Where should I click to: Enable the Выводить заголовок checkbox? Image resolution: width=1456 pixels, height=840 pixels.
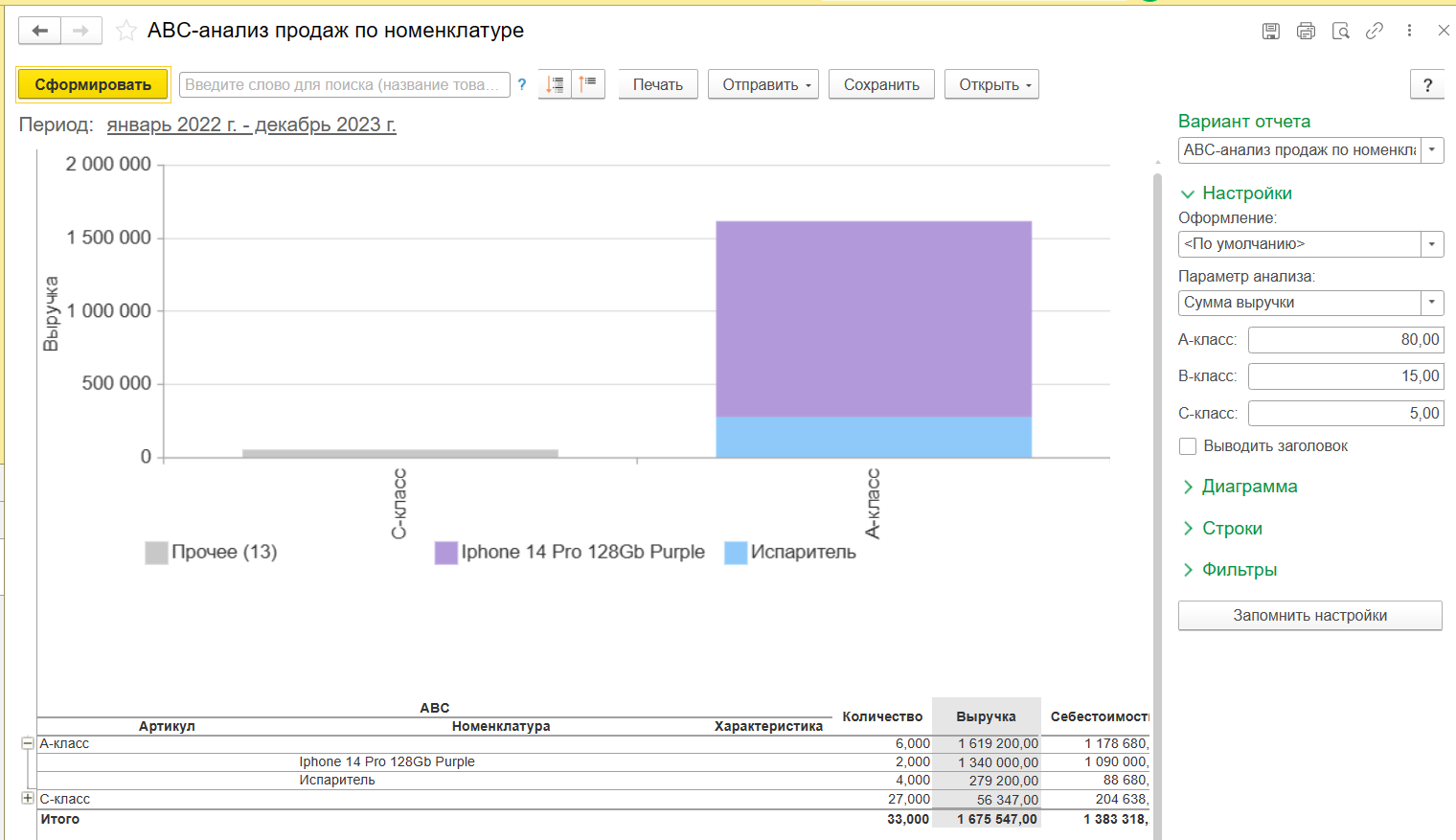[1188, 446]
